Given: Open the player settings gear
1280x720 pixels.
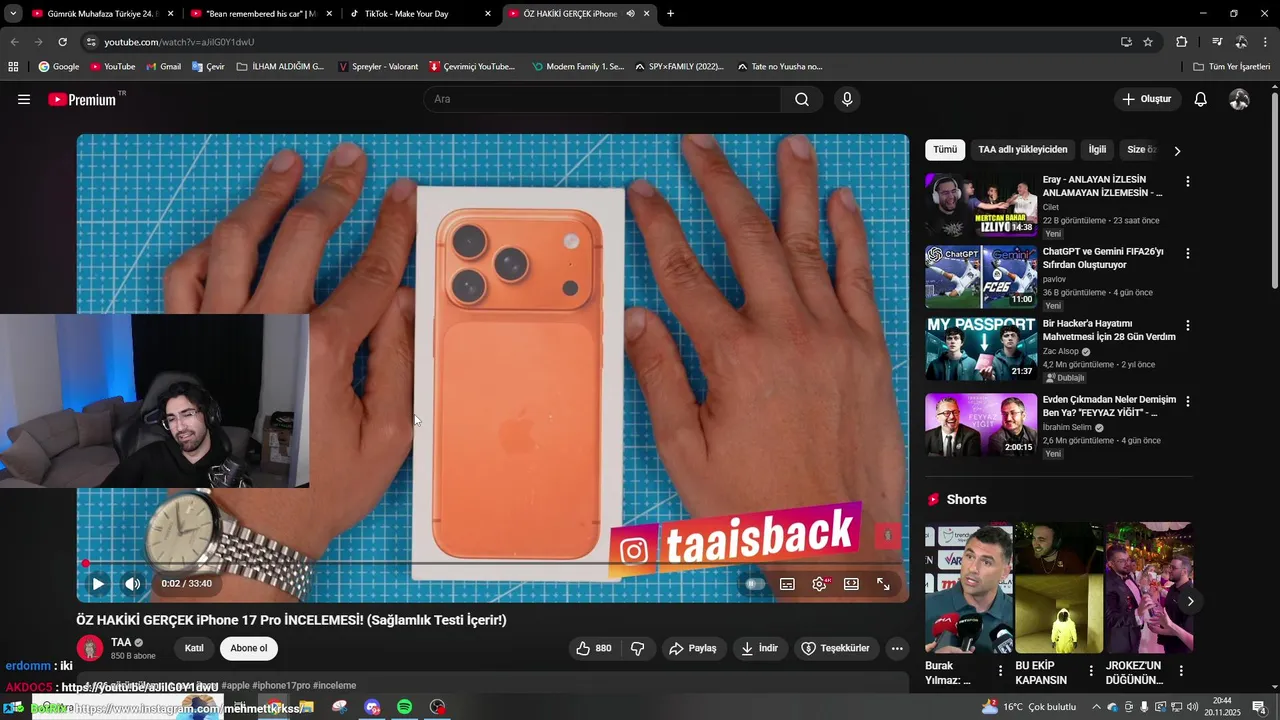Looking at the screenshot, I should pos(819,584).
